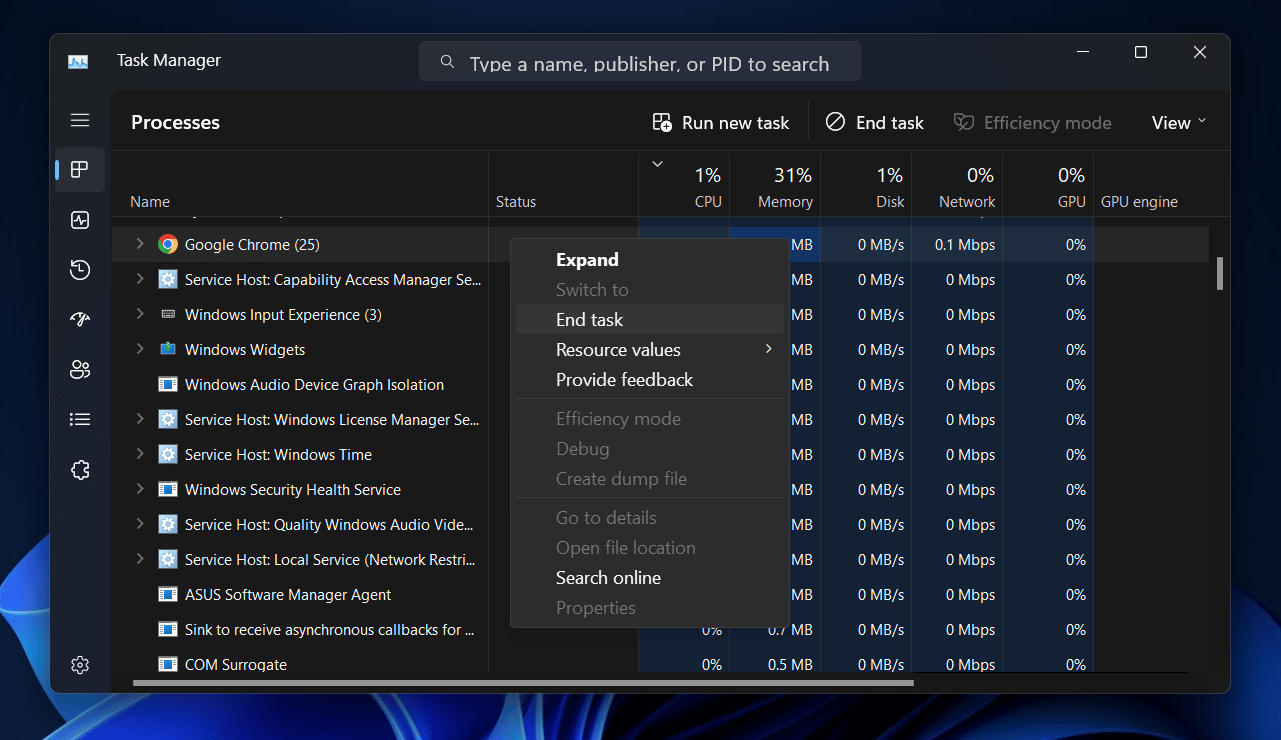The image size is (1281, 740).
Task: Open the hamburger navigation menu
Action: click(x=80, y=121)
